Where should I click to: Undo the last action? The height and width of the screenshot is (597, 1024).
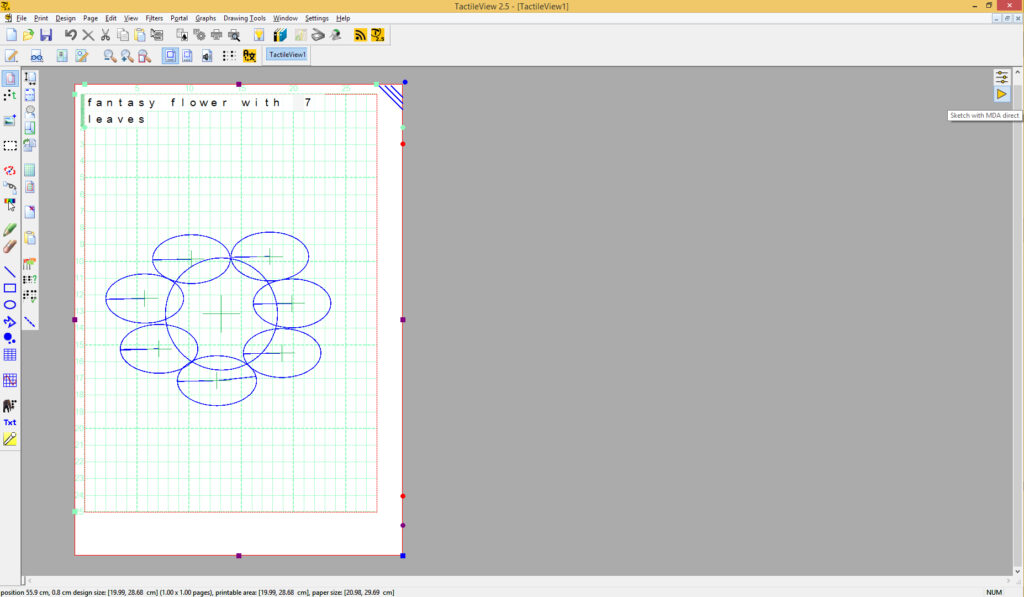click(x=71, y=35)
